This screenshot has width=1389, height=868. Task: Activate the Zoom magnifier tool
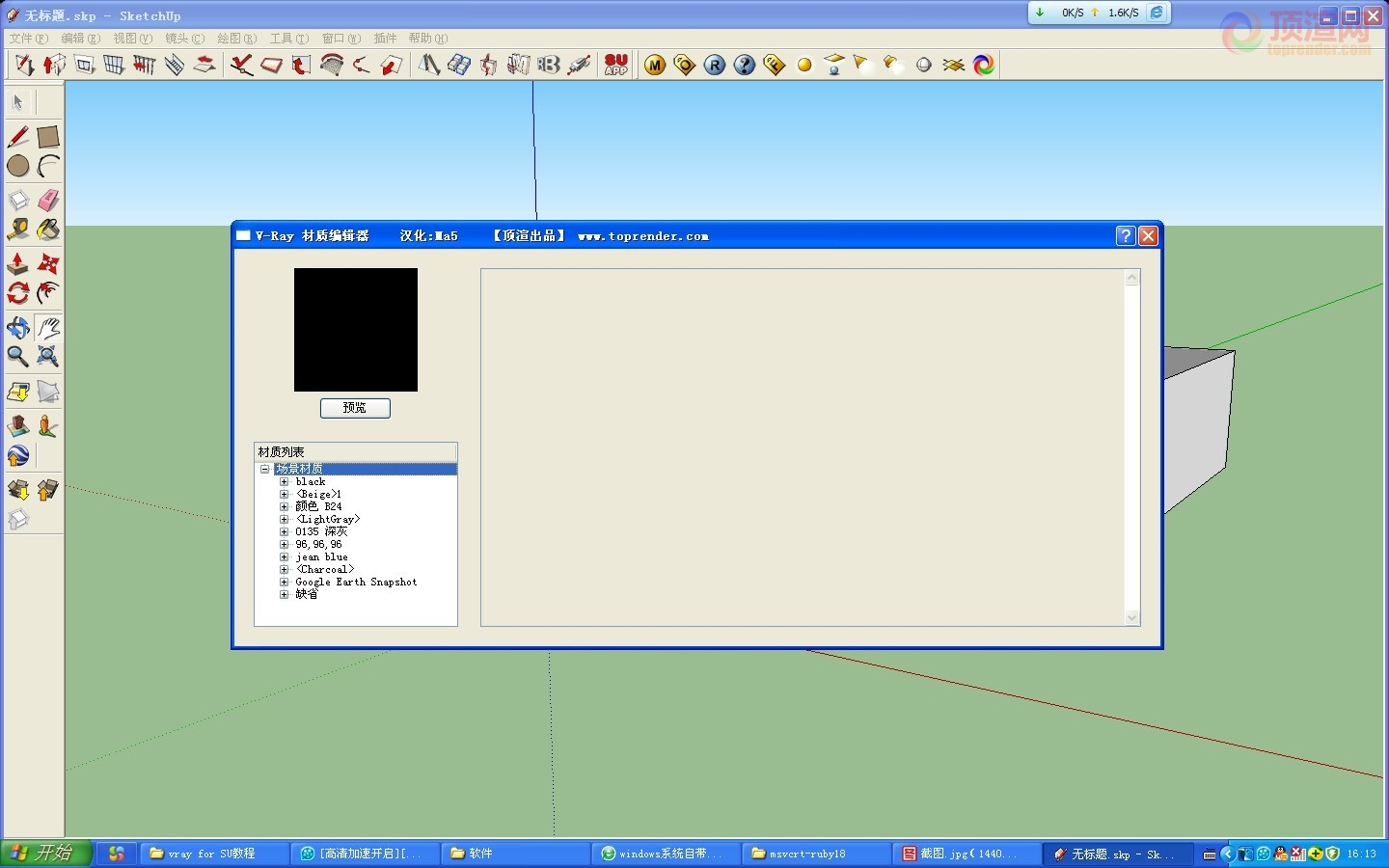(18, 356)
